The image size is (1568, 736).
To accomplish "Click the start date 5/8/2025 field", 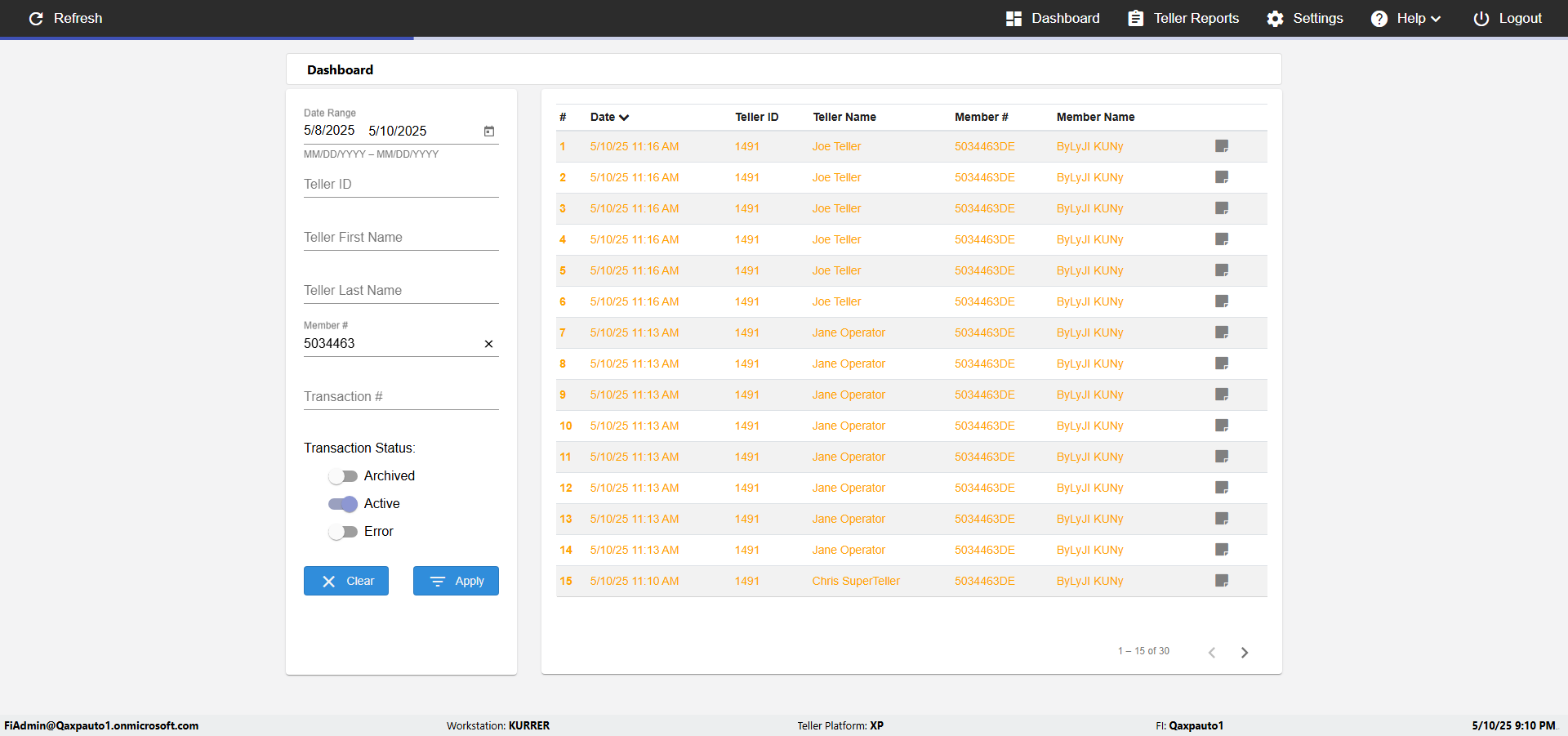I will click(329, 131).
